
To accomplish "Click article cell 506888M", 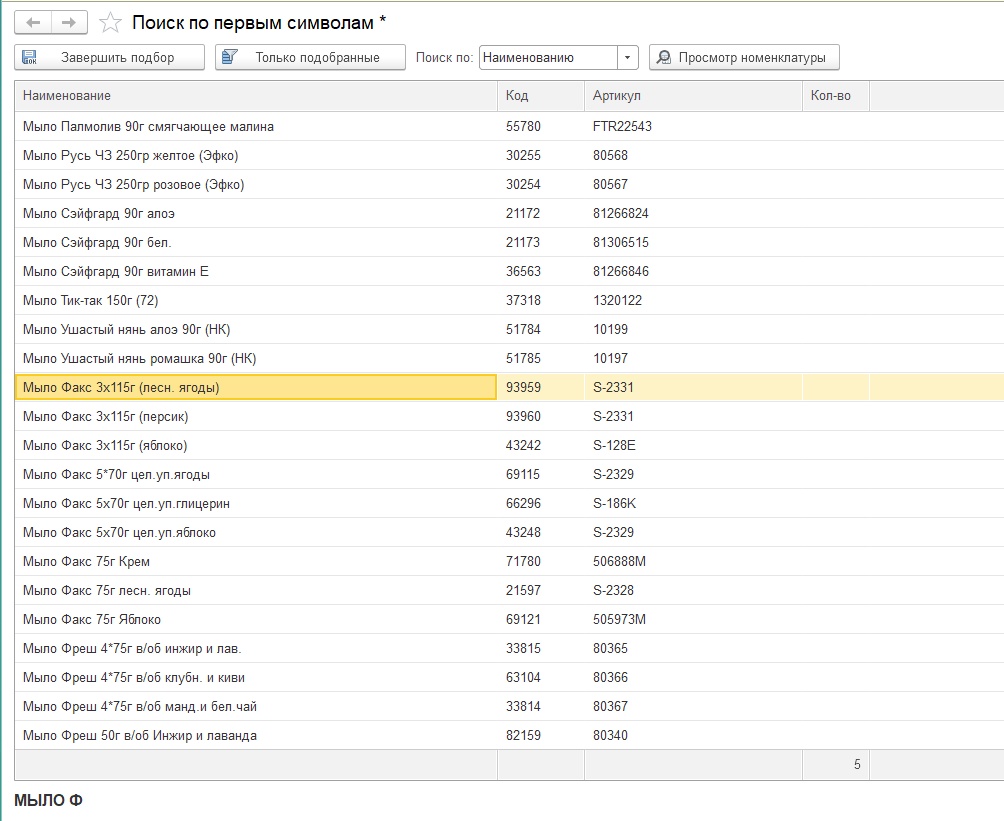I will click(693, 562).
